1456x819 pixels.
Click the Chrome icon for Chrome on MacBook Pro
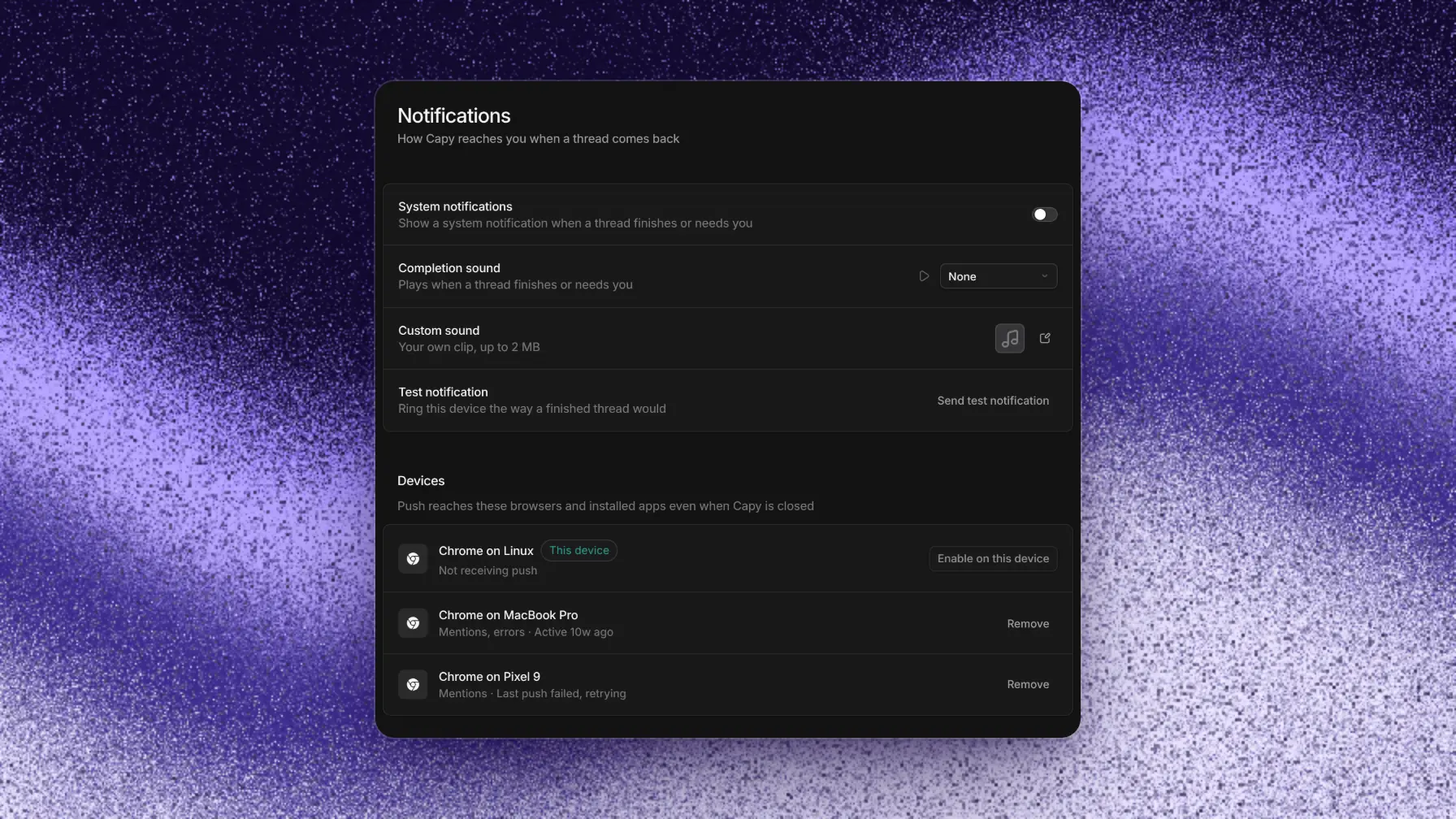413,623
